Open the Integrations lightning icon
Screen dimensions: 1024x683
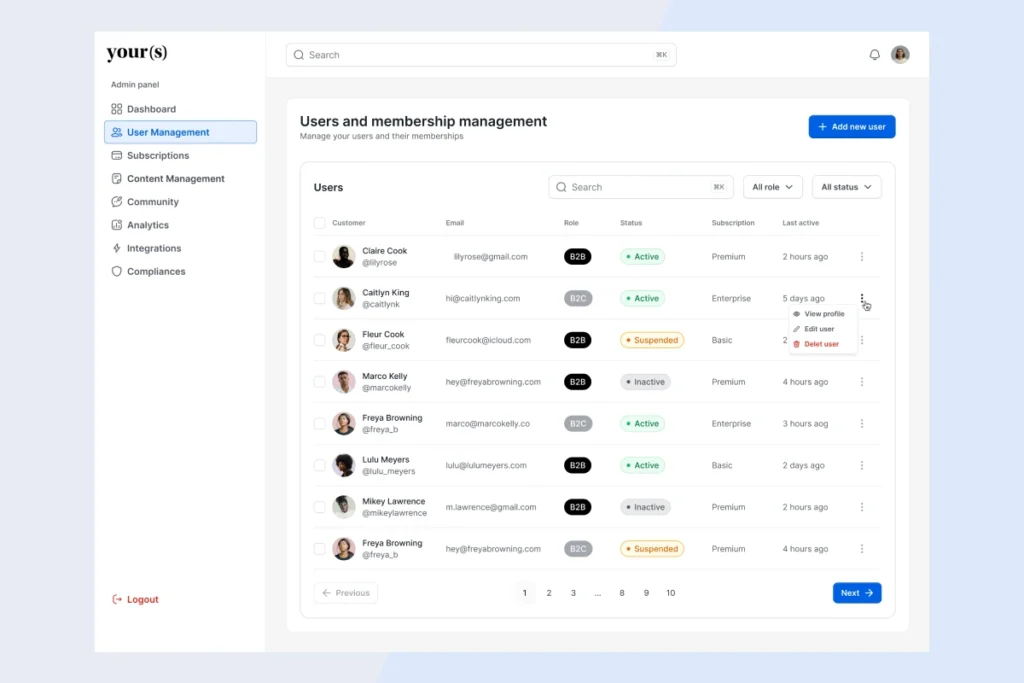[x=116, y=247]
